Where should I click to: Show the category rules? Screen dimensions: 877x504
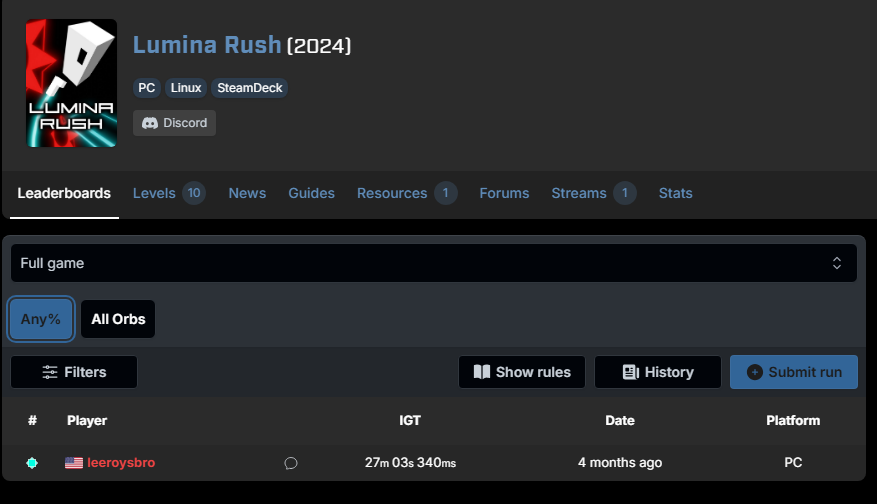tap(522, 372)
